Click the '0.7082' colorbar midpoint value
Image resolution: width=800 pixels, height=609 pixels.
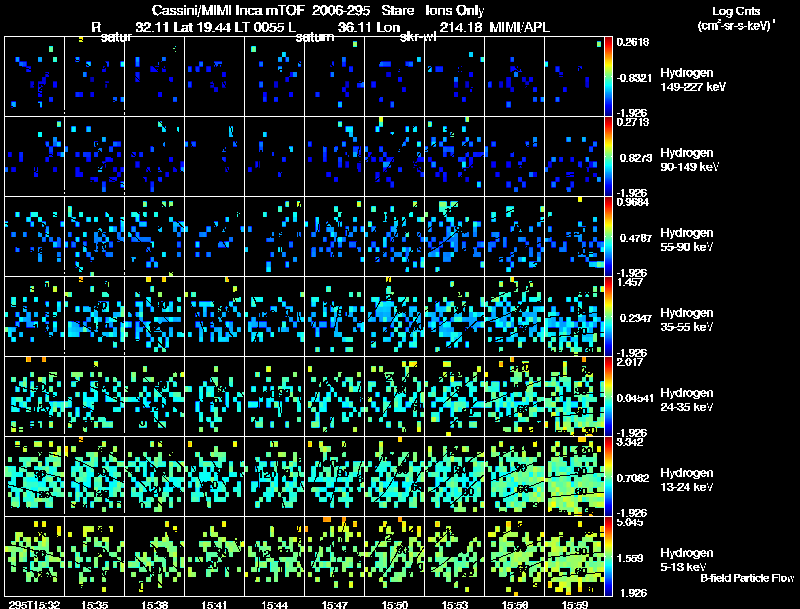(633, 478)
